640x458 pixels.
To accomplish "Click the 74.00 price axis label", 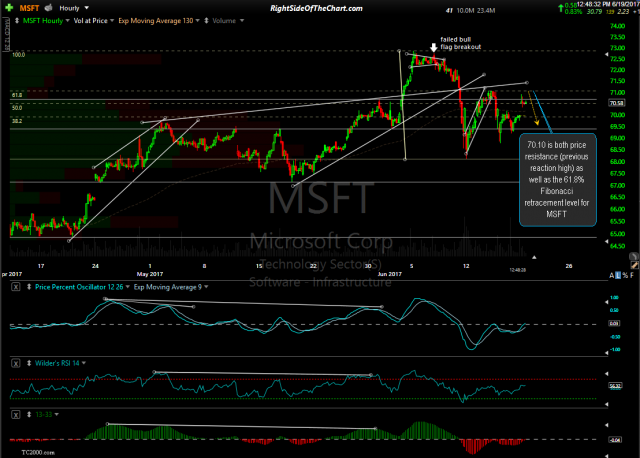I will [618, 26].
